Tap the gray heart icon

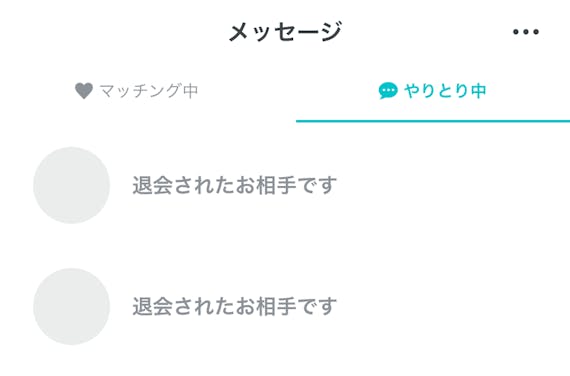[x=84, y=91]
